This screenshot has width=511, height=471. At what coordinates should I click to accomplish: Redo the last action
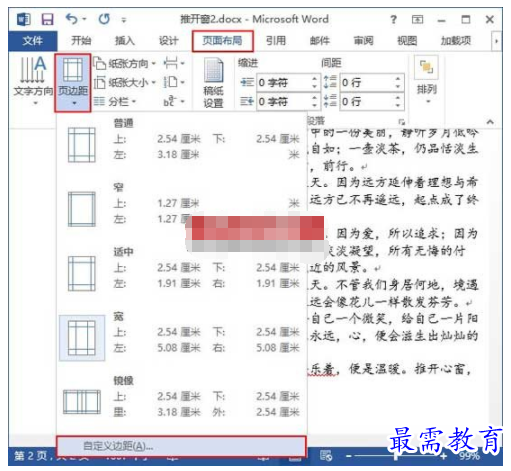coord(104,19)
